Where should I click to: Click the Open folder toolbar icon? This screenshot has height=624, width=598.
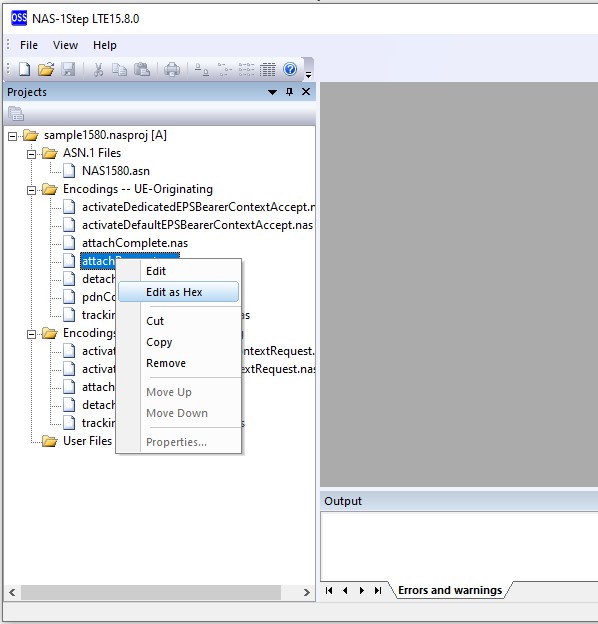[x=46, y=69]
